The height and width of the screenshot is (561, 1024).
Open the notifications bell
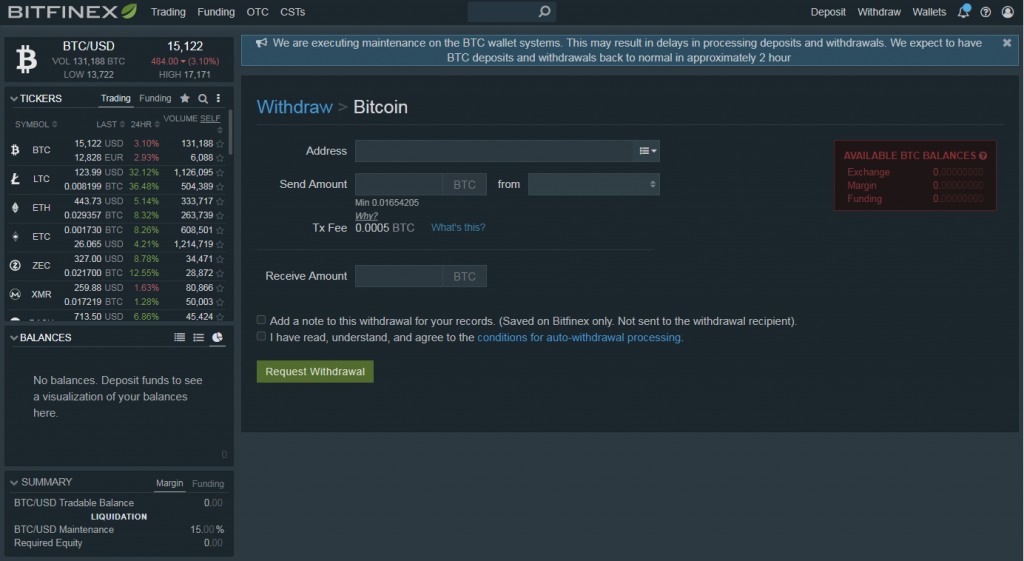(963, 12)
